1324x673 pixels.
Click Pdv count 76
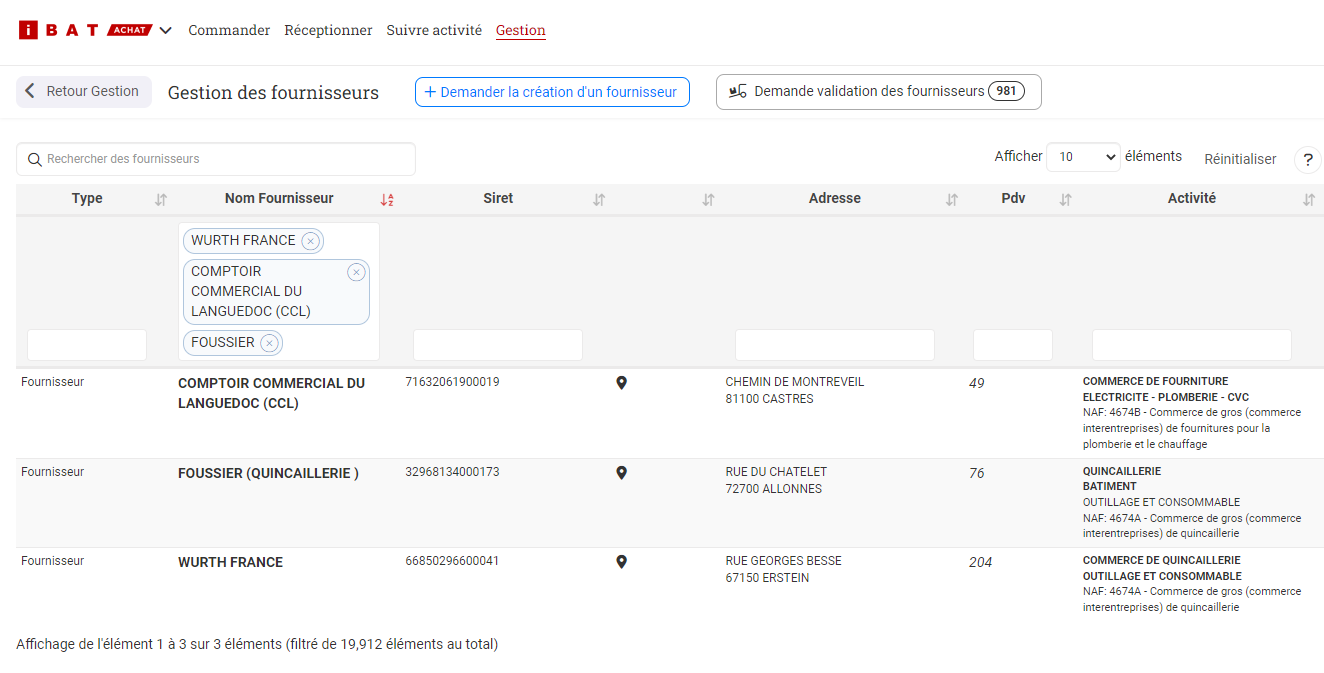977,473
